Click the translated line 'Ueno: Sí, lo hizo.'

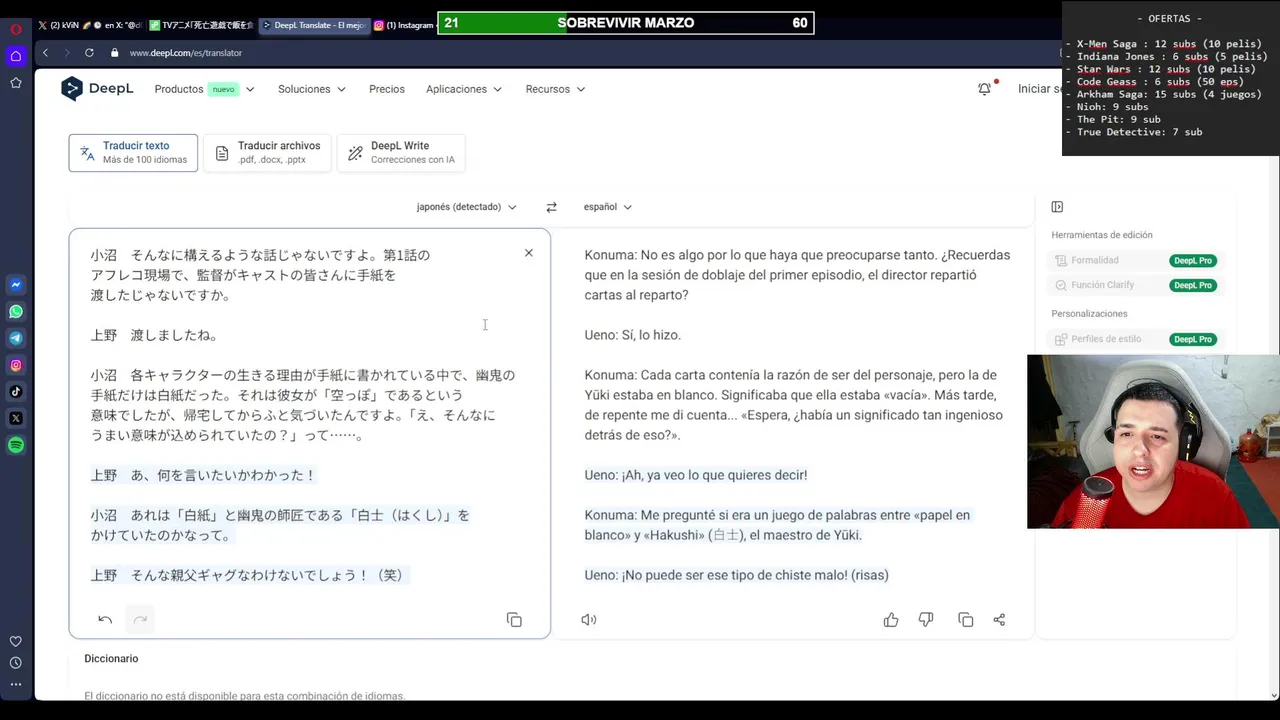coord(633,335)
